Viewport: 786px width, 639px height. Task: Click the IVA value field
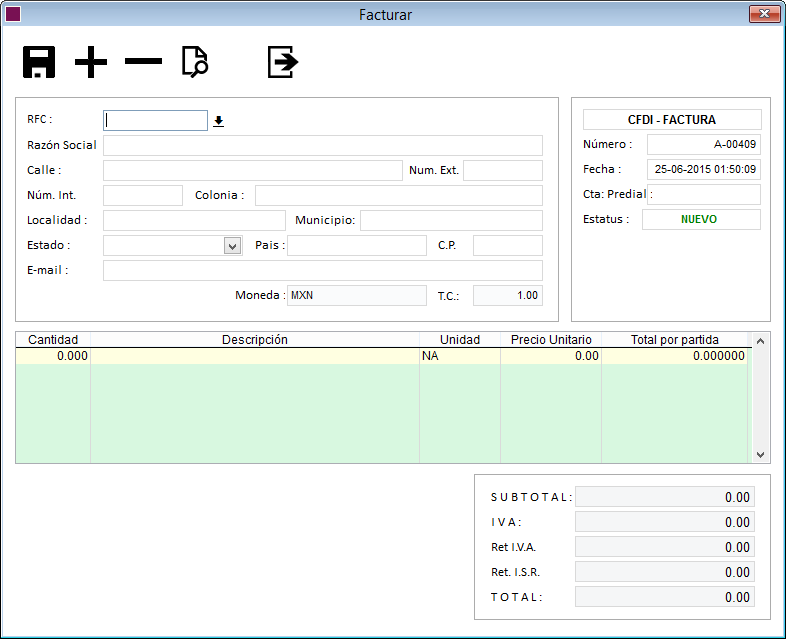pyautogui.click(x=665, y=522)
